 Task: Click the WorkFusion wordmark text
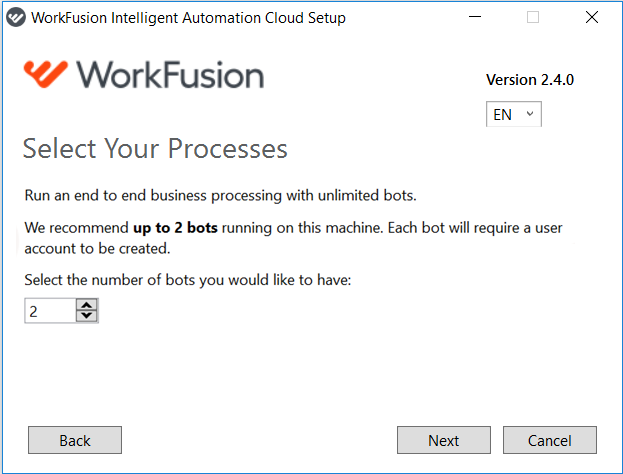170,74
